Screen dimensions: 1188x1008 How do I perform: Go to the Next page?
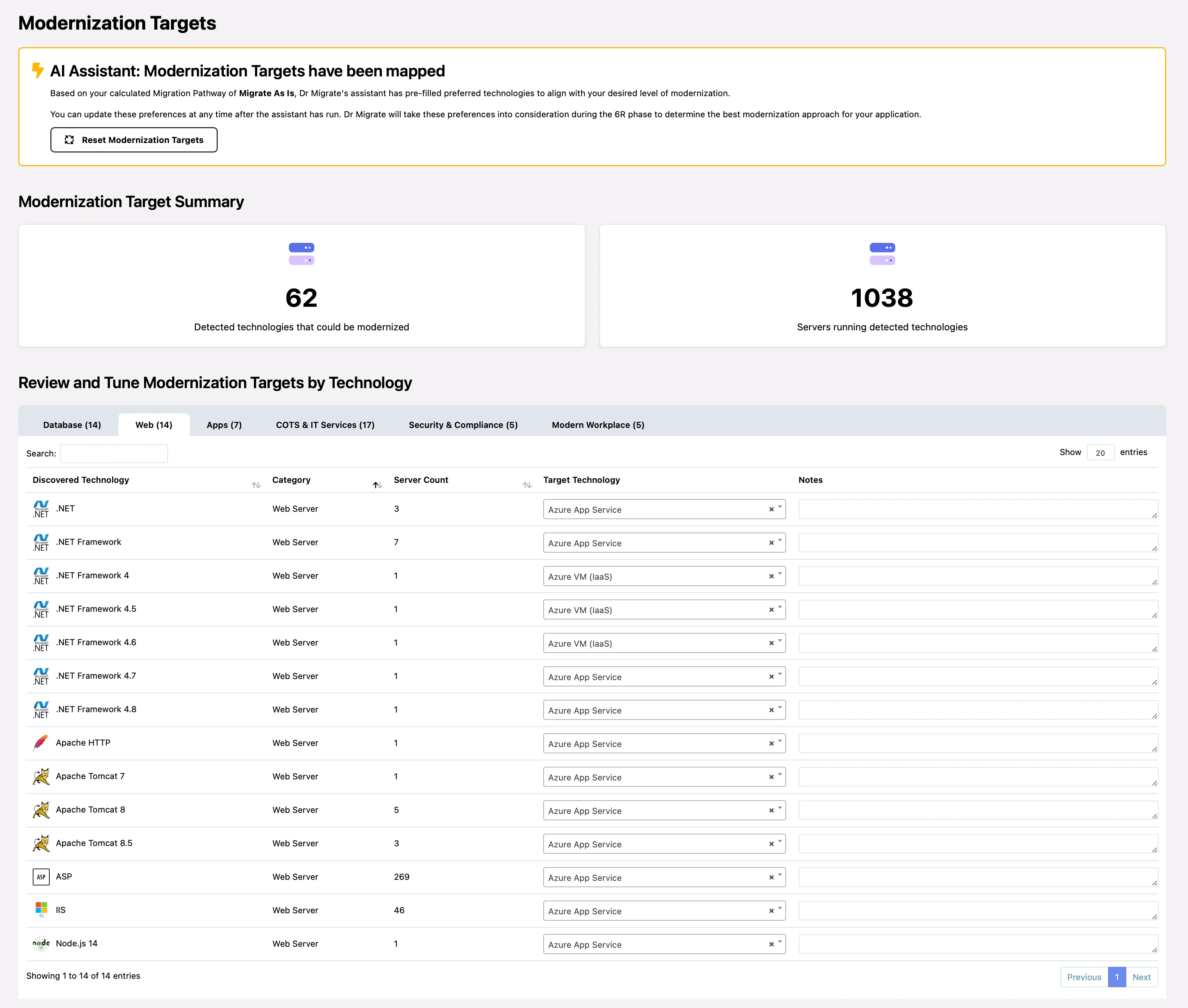[x=1142, y=977]
